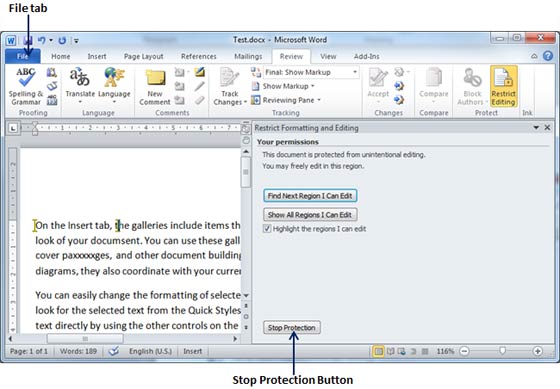Click the Word Count icon

tap(52, 100)
